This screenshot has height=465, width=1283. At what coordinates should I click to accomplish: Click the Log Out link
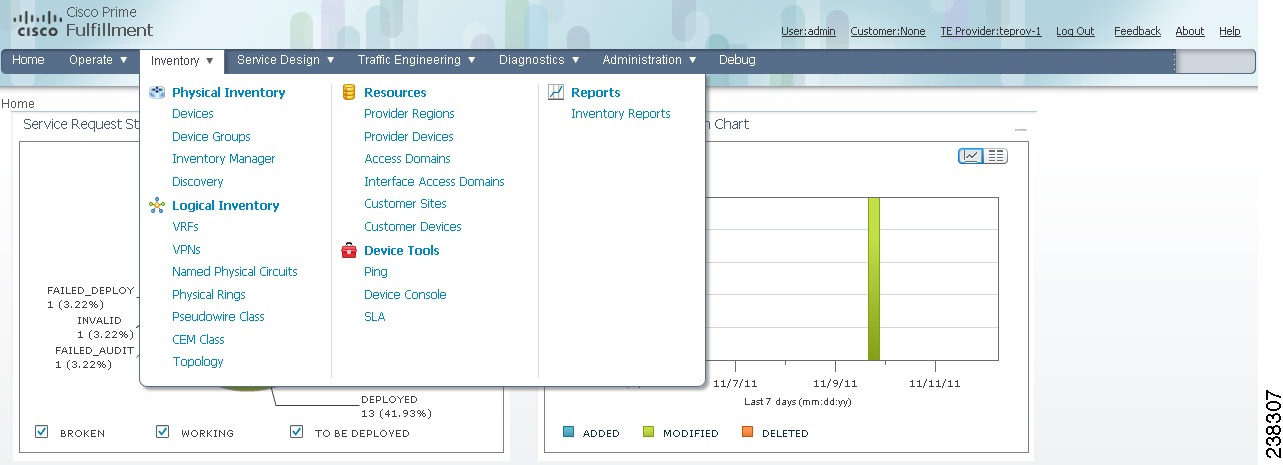coord(1075,31)
